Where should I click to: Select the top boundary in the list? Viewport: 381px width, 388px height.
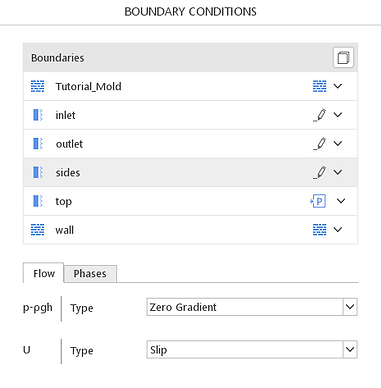coord(190,201)
